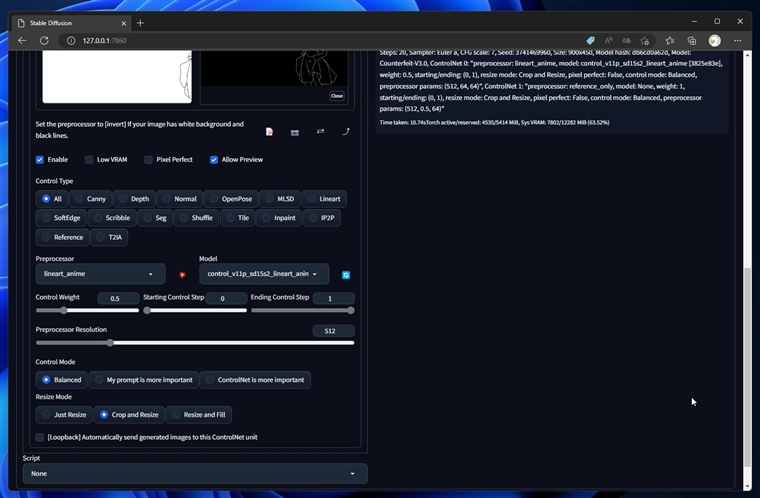Select Normal control type
This screenshot has height=498, width=760.
point(179,199)
